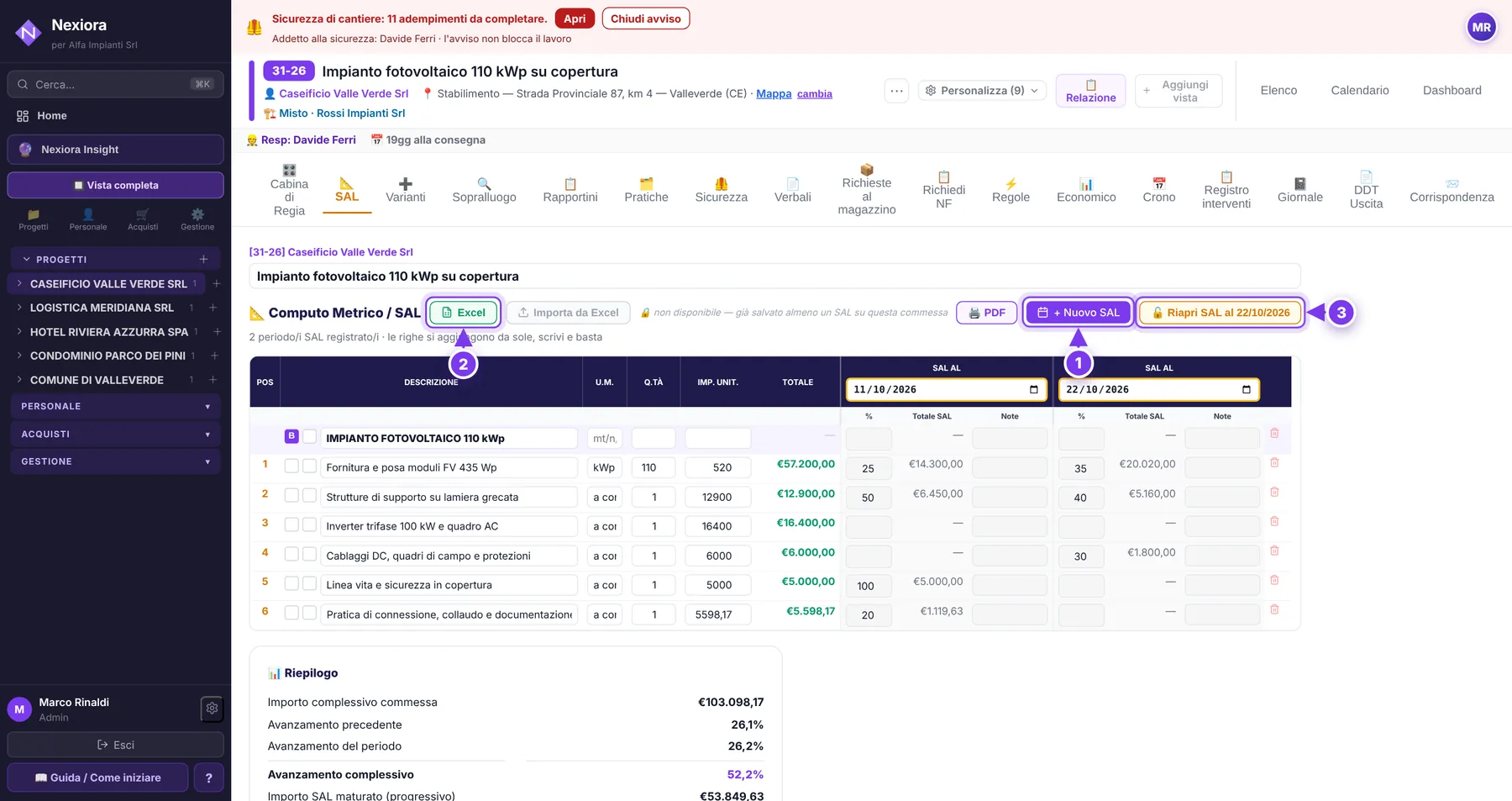Click the MR user avatar
Image resolution: width=1512 pixels, height=801 pixels.
(1481, 27)
